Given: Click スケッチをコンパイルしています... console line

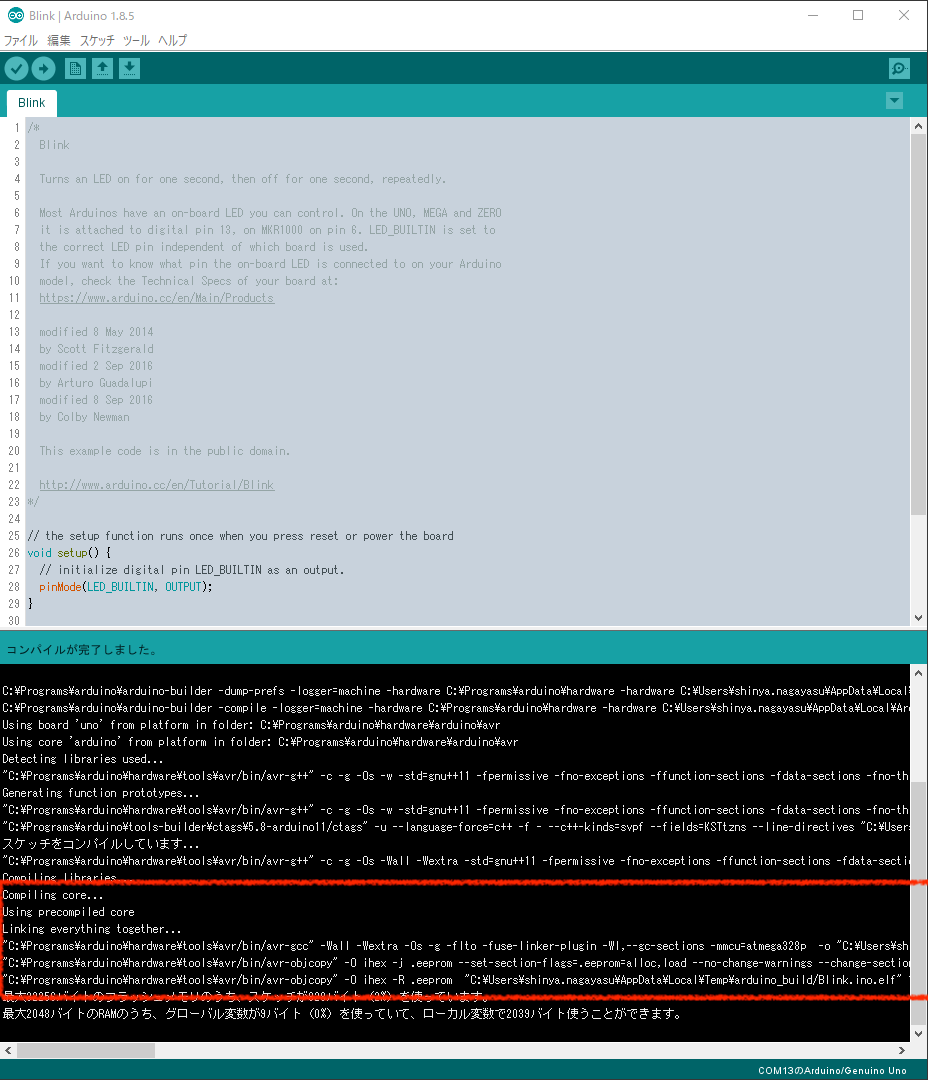Looking at the screenshot, I should pyautogui.click(x=101, y=844).
